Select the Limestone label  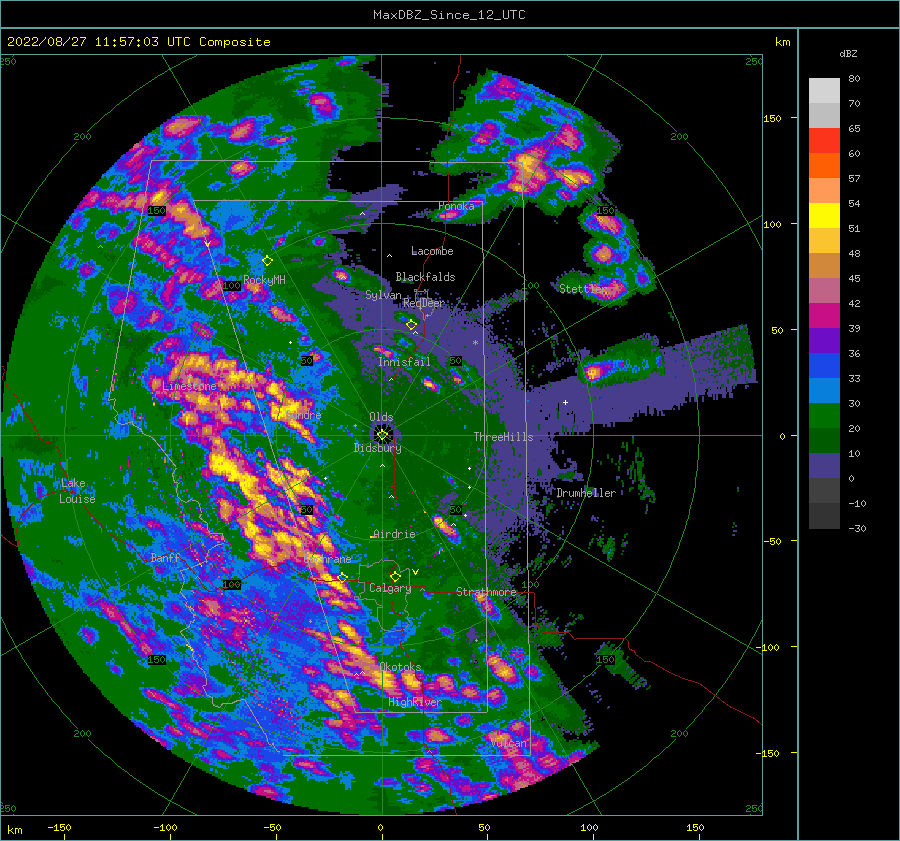189,386
